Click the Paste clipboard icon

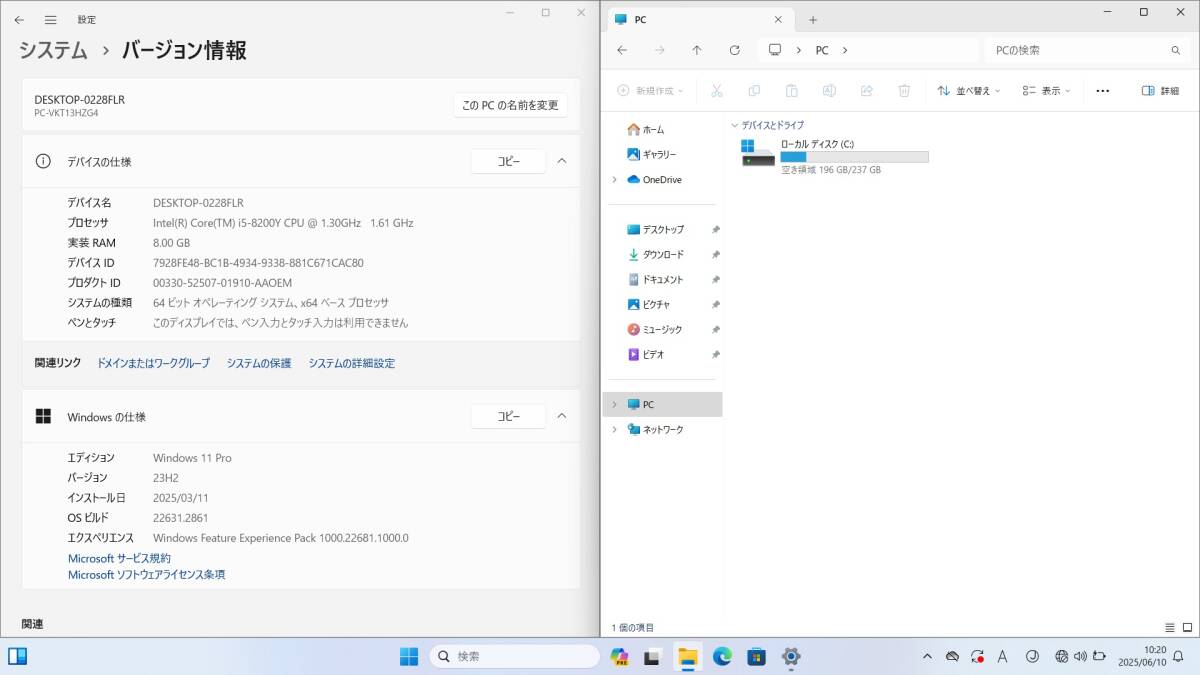point(792,90)
